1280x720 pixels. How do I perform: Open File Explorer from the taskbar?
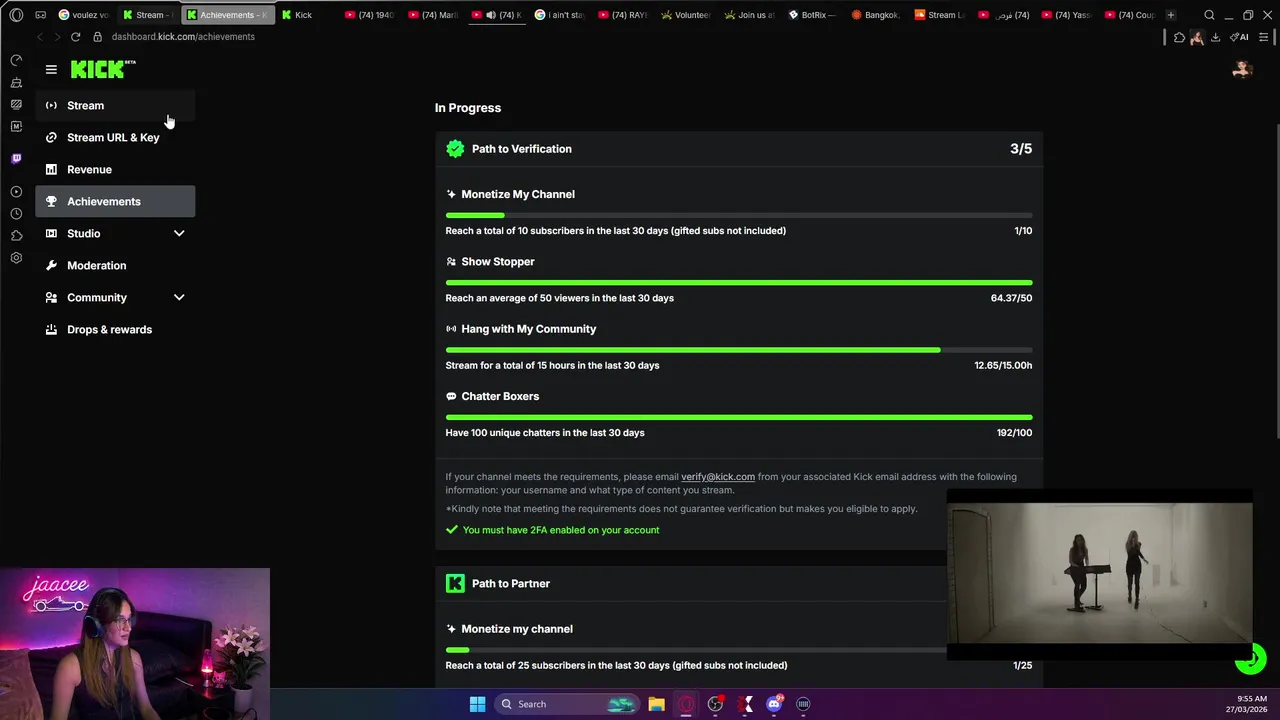[x=656, y=704]
